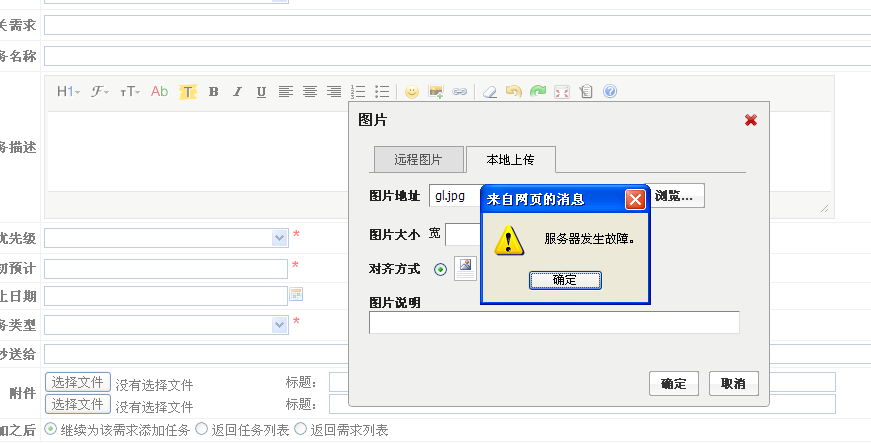Click 确定 in the server error alert

[x=565, y=280]
